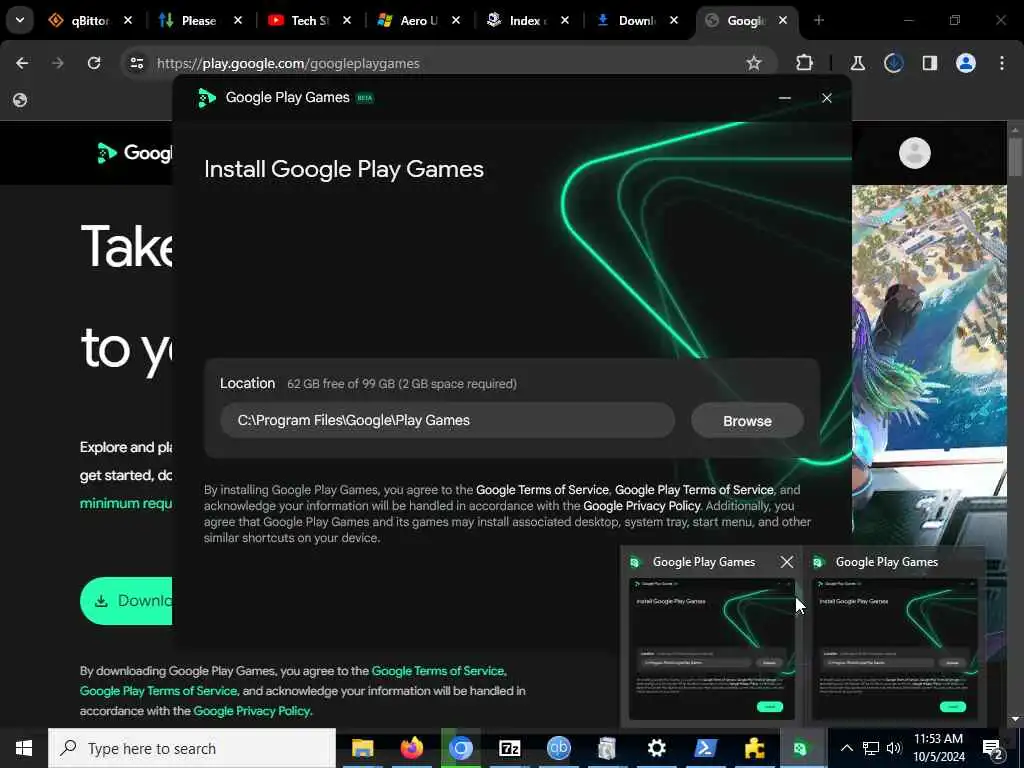Image resolution: width=1024 pixels, height=768 pixels.
Task: Close the first Google Play Games taskbar preview
Action: click(x=787, y=562)
